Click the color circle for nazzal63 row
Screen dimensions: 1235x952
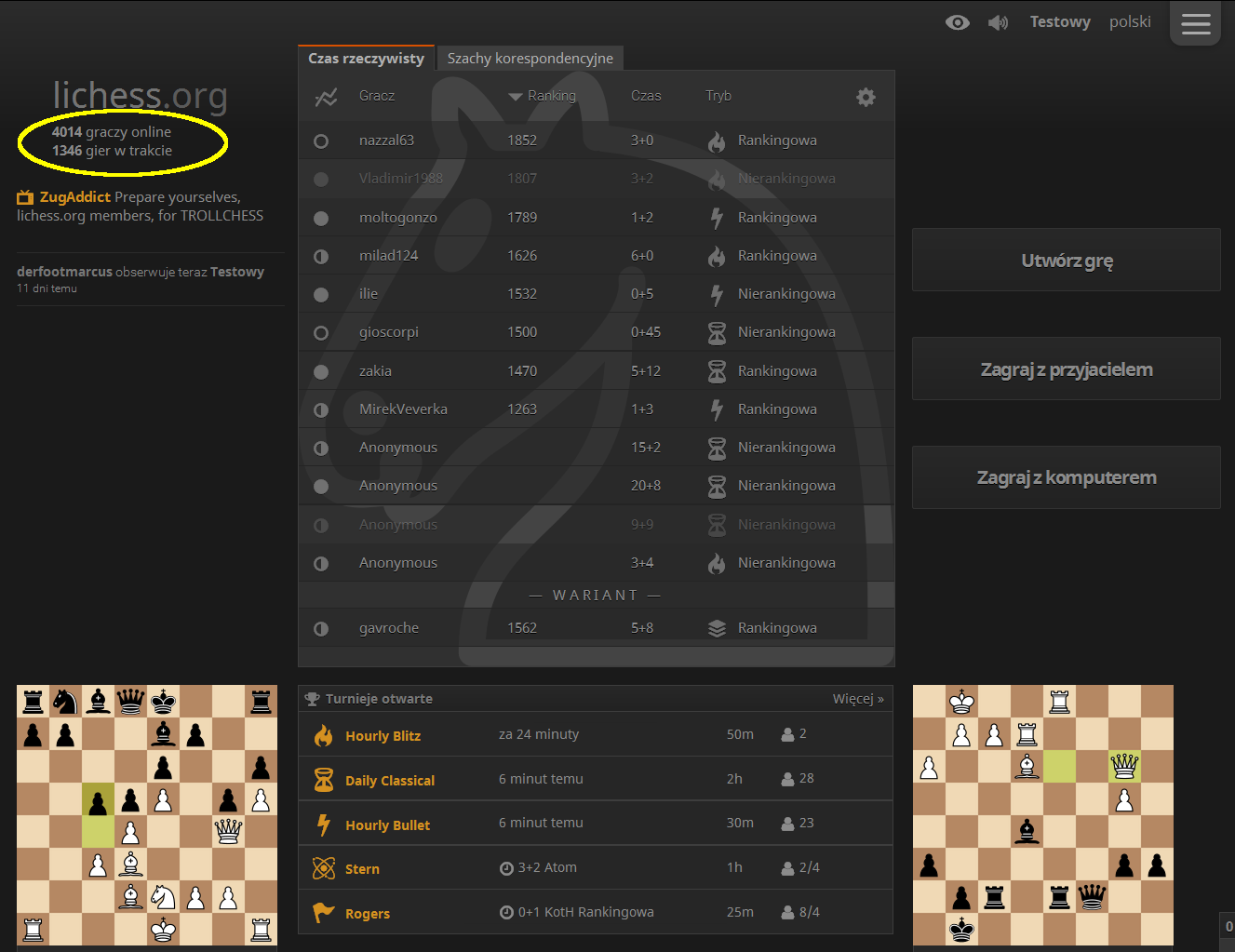(321, 141)
